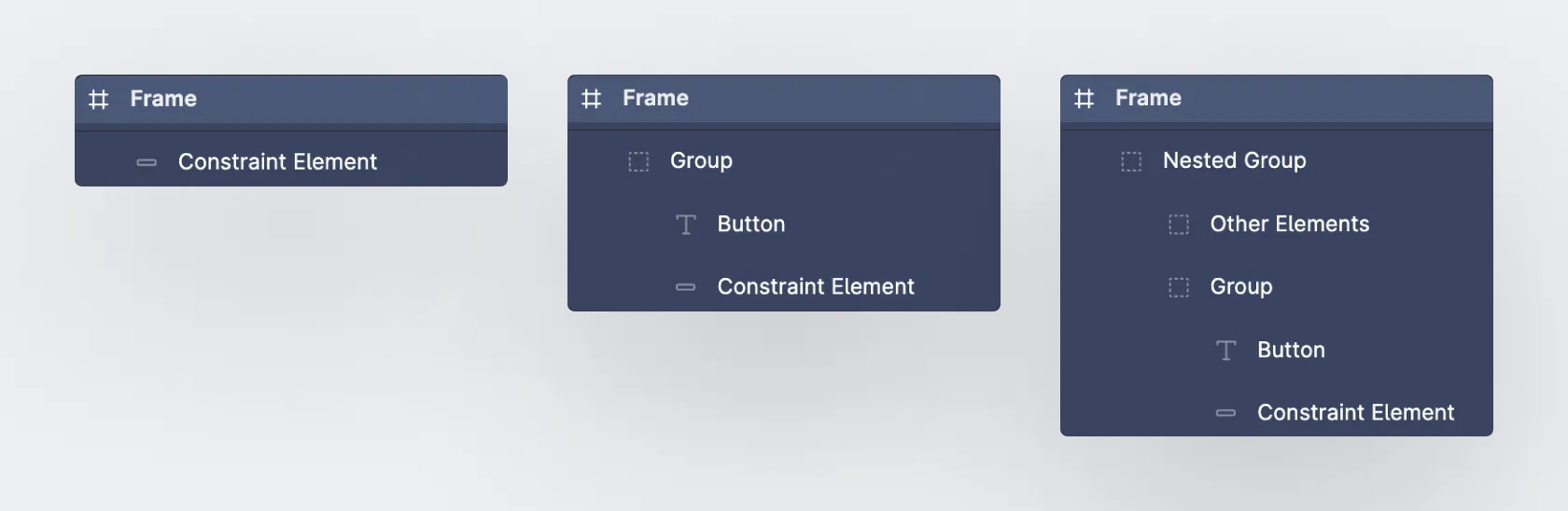This screenshot has width=1568, height=511.
Task: Click the frame icon in the right panel header
Action: pos(1084,99)
